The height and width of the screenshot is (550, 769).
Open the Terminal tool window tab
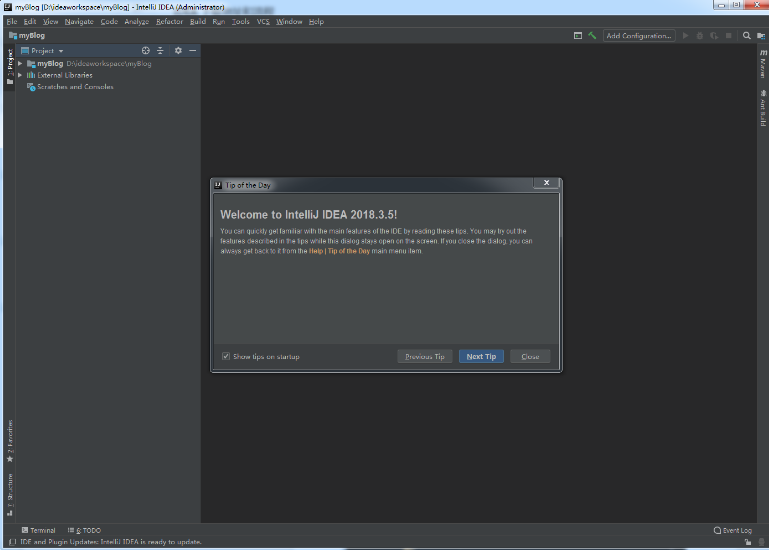pyautogui.click(x=38, y=530)
